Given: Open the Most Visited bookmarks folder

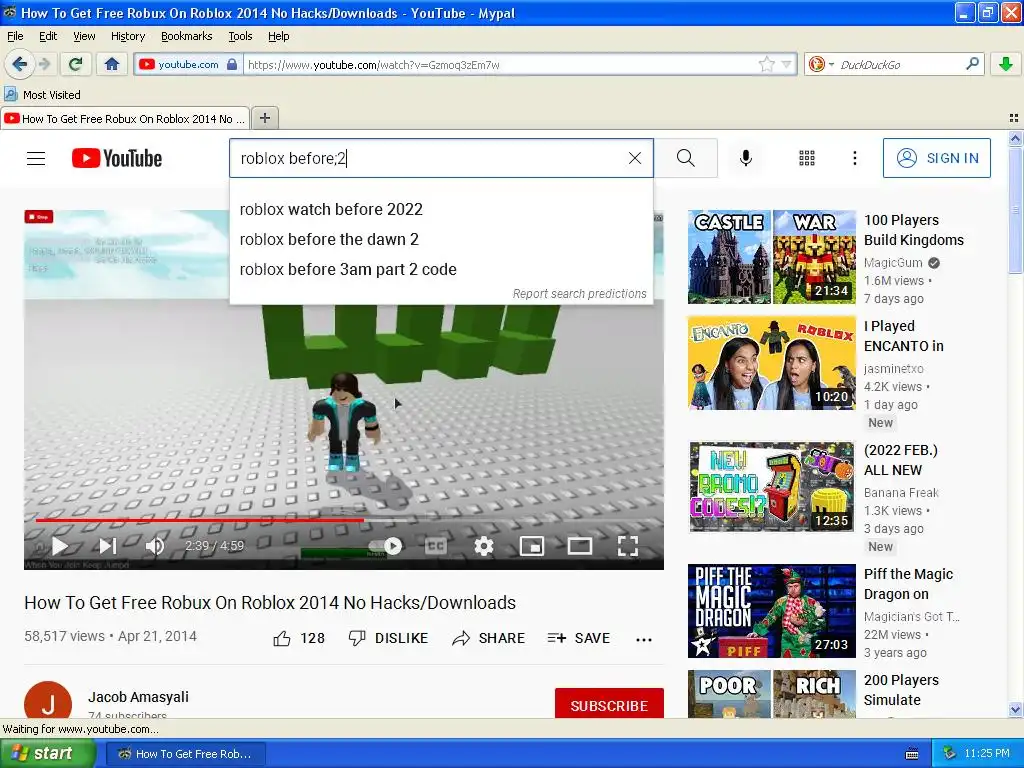Looking at the screenshot, I should coord(43,95).
